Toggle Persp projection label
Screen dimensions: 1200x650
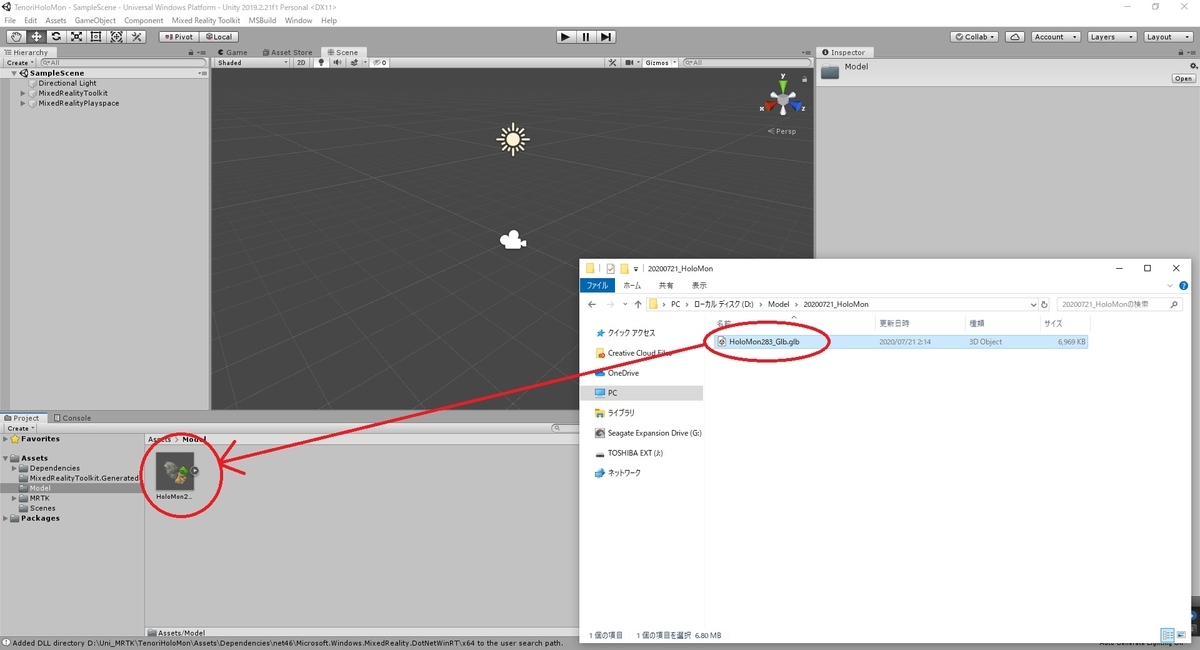(x=782, y=131)
